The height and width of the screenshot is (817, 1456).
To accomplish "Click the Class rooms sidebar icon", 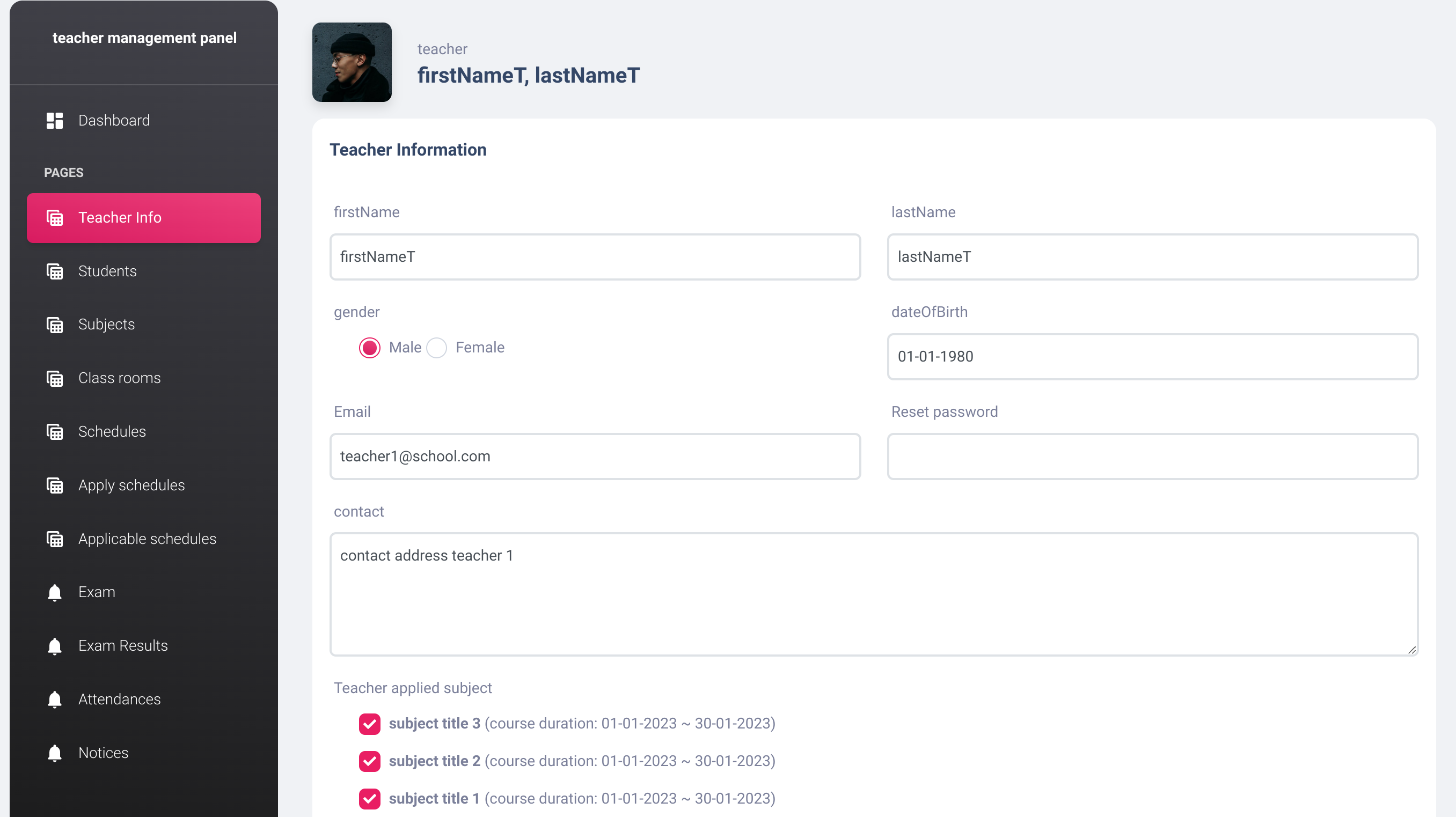I will click(x=54, y=378).
